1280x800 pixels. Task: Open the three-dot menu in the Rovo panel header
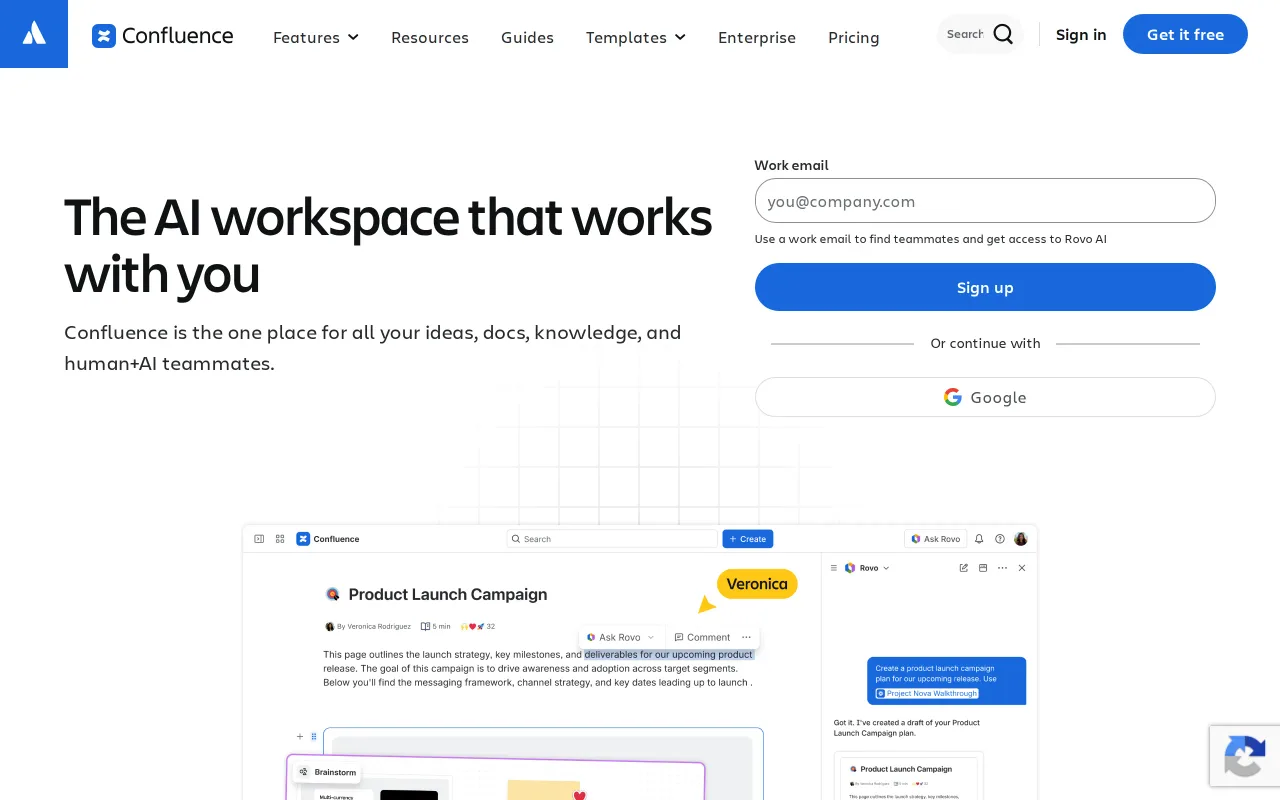pos(1002,568)
